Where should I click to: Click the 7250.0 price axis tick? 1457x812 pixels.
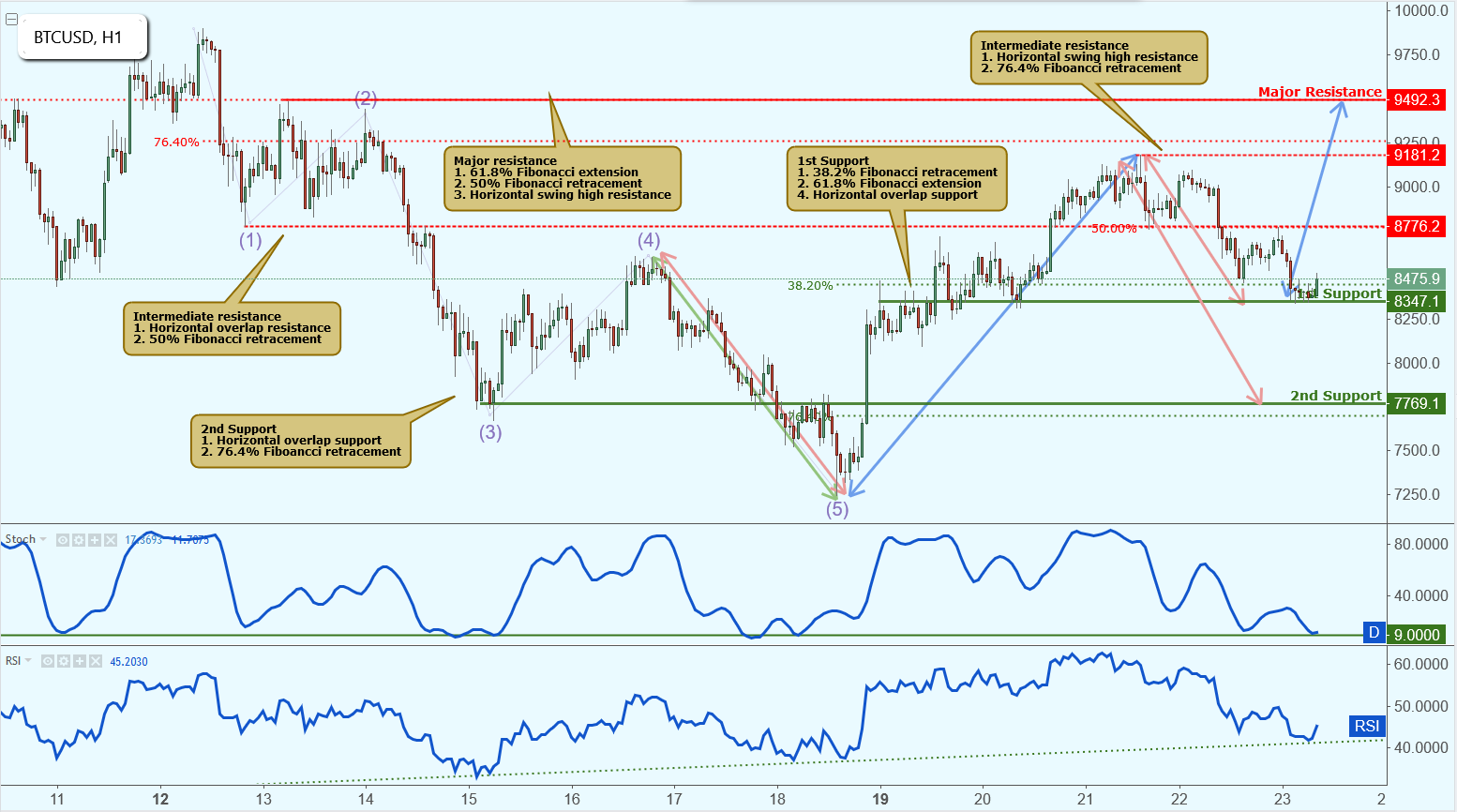click(1417, 494)
